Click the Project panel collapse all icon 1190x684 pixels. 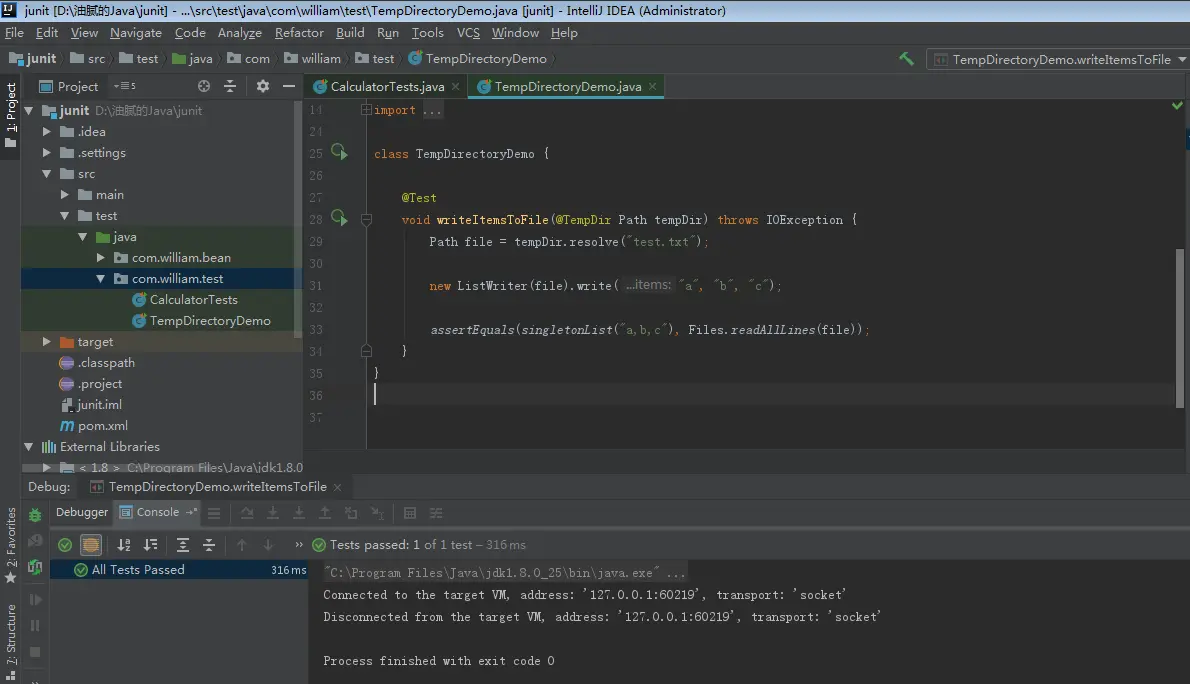pyautogui.click(x=230, y=86)
